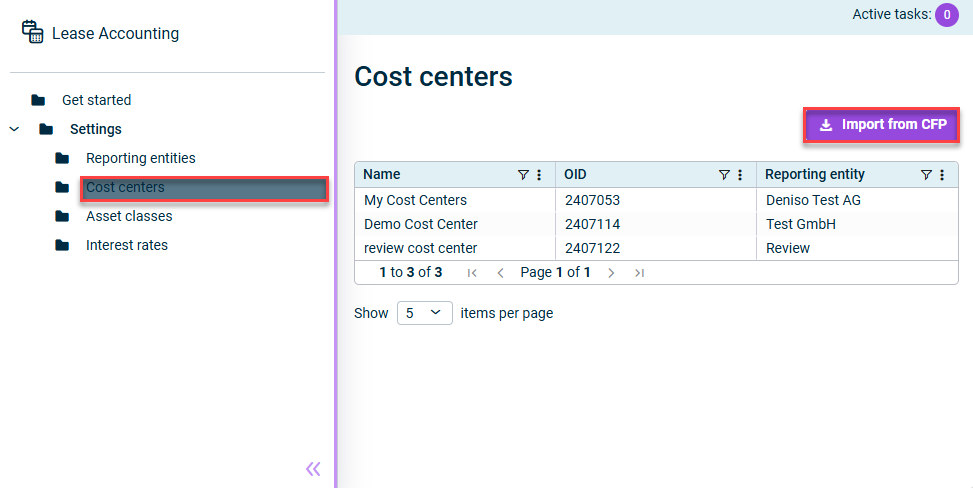Click the Import from CFP button
Screen dimensions: 973x488
(x=882, y=125)
